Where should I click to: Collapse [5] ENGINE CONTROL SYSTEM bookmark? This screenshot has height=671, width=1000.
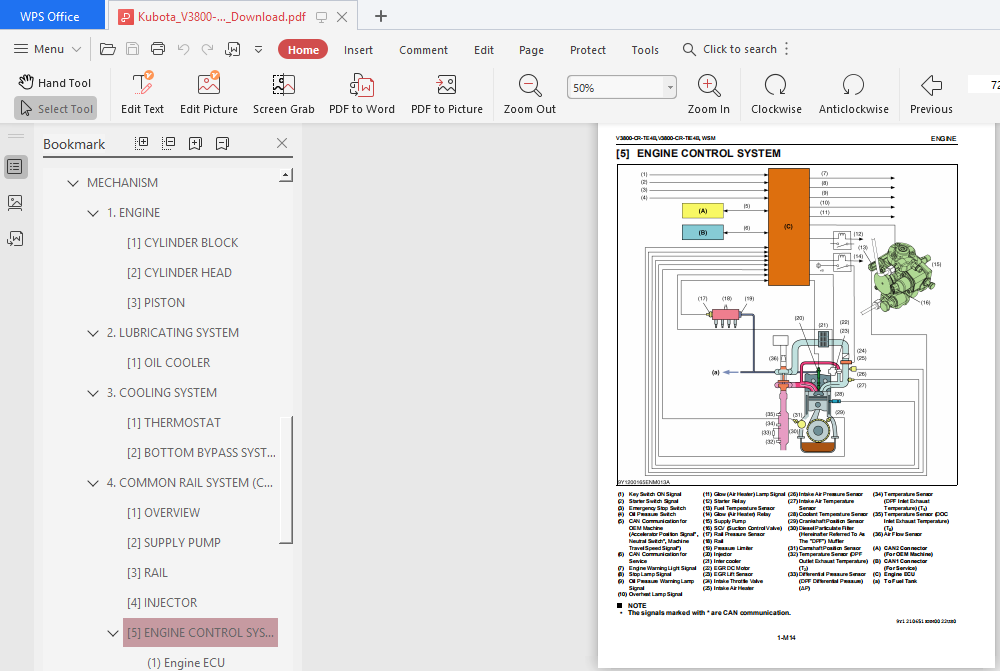coord(113,633)
